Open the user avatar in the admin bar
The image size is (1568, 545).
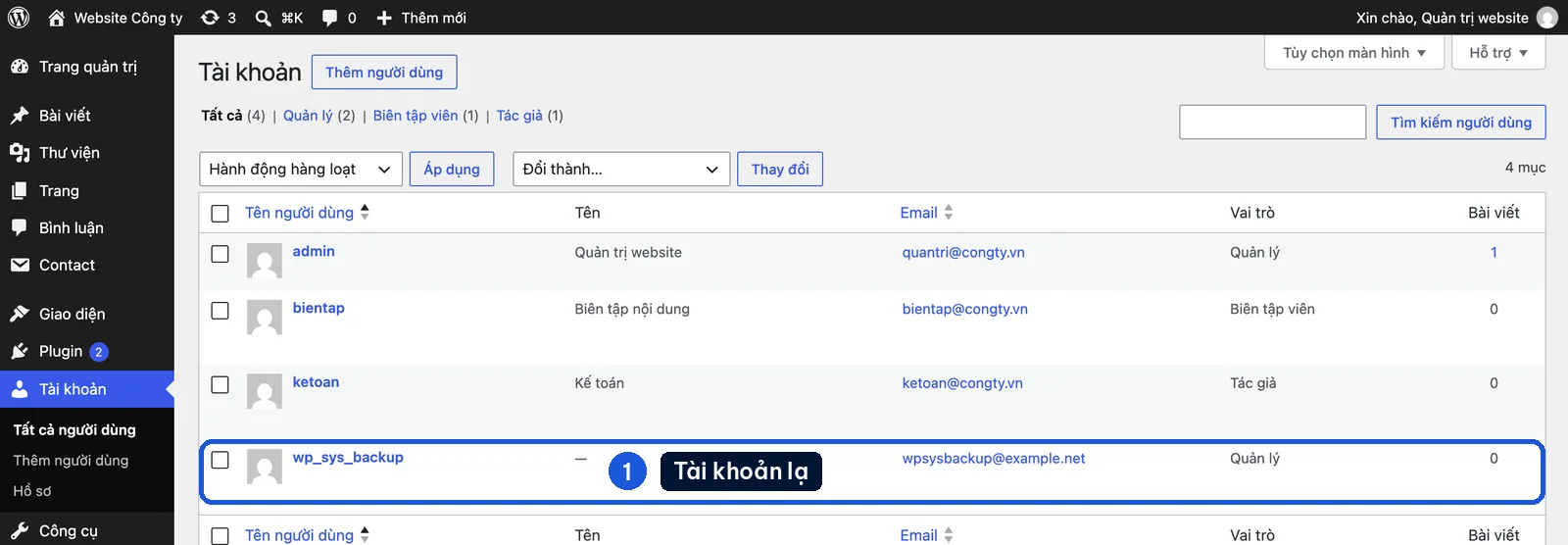pos(1547,18)
